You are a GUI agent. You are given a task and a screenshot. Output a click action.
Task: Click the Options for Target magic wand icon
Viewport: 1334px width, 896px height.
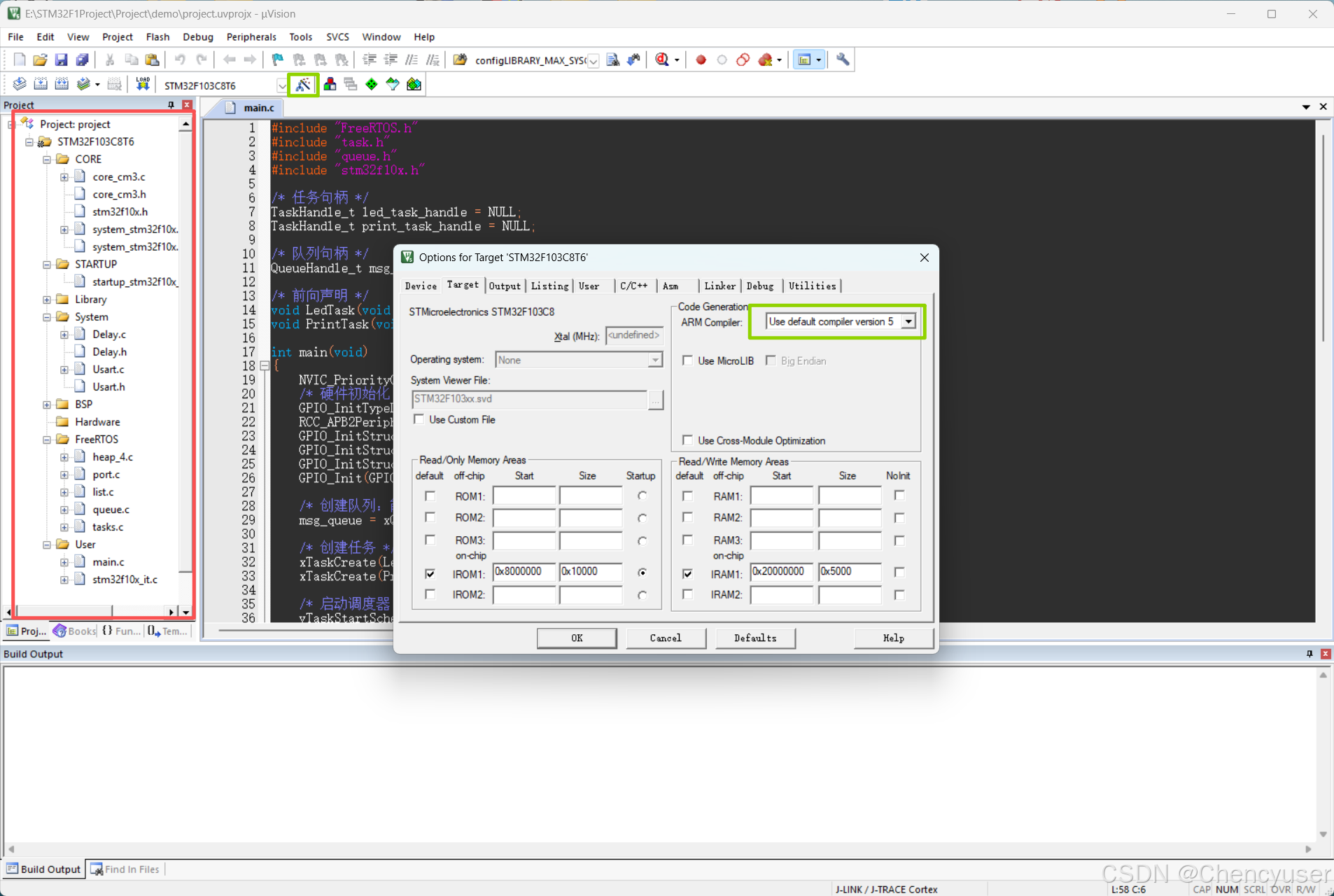pyautogui.click(x=303, y=85)
